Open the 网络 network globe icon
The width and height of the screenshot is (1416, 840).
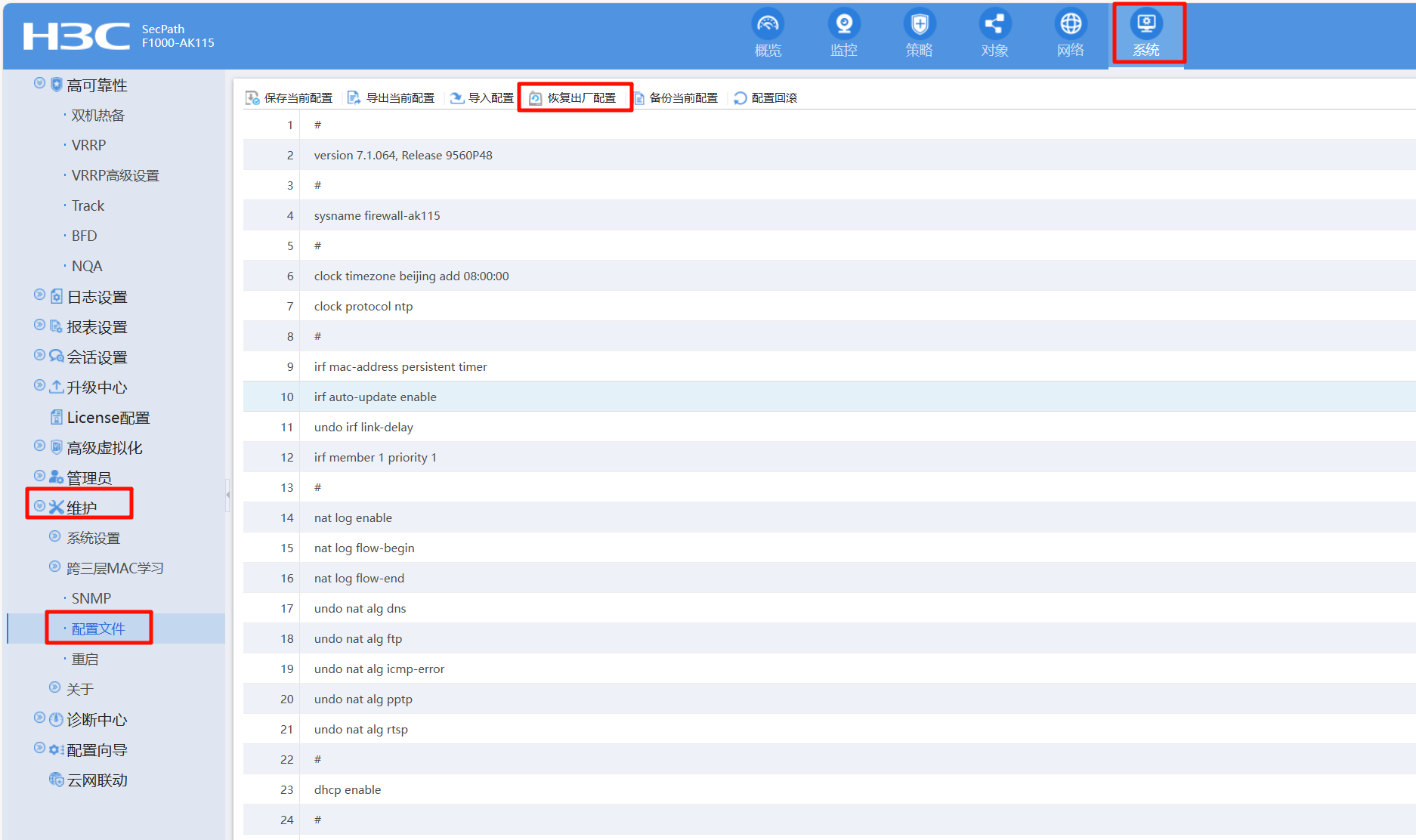pyautogui.click(x=1071, y=24)
